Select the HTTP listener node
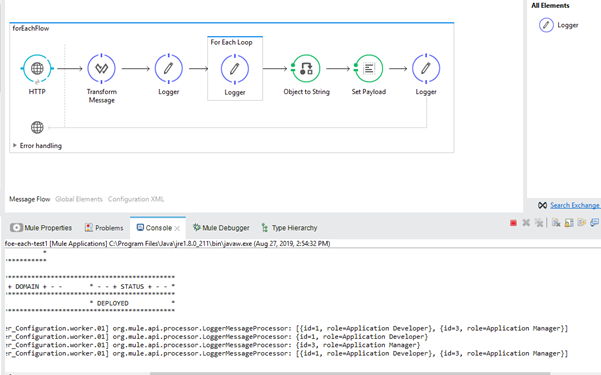The image size is (601, 375). click(37, 69)
